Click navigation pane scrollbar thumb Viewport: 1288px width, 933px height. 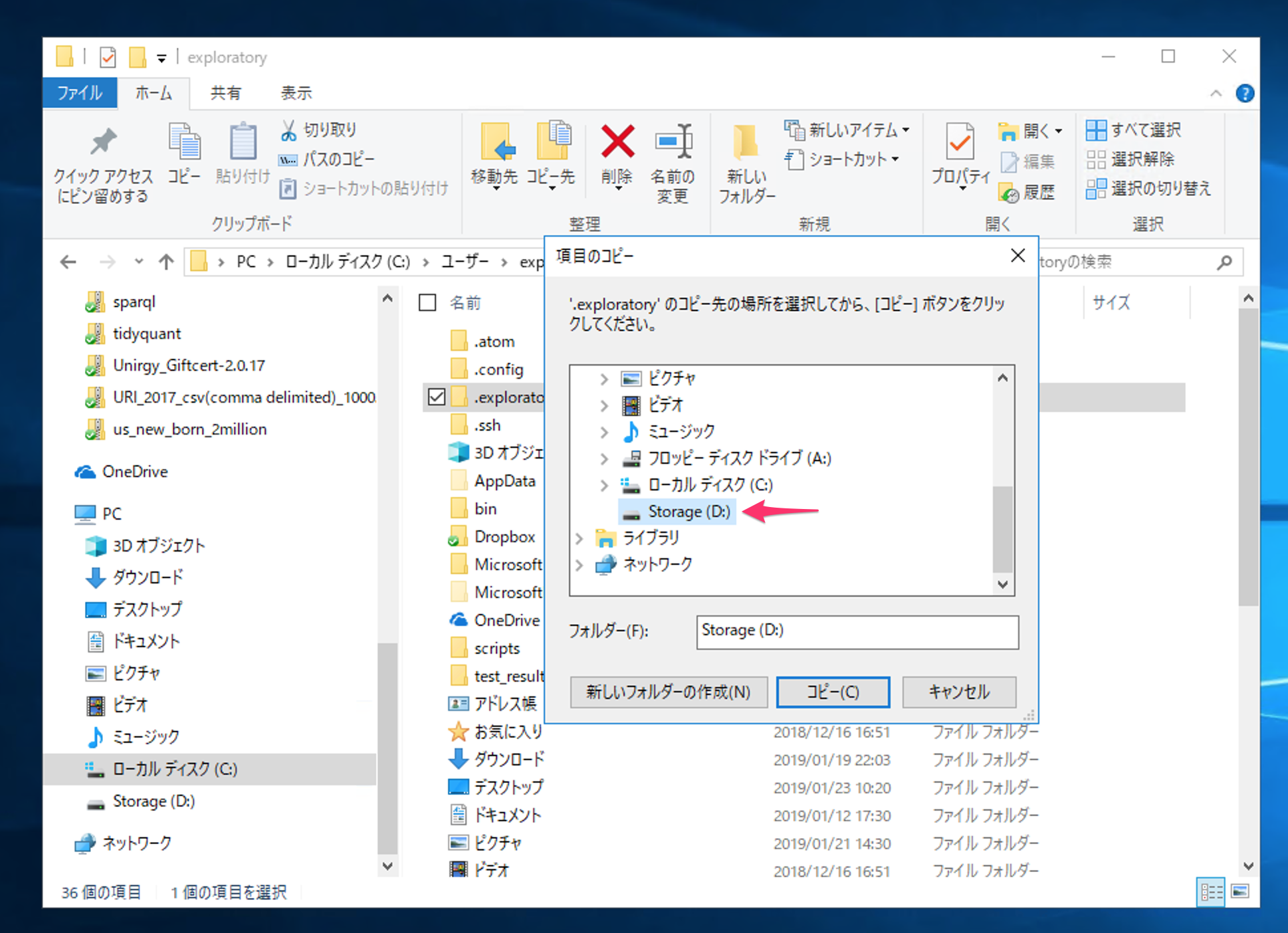[387, 748]
